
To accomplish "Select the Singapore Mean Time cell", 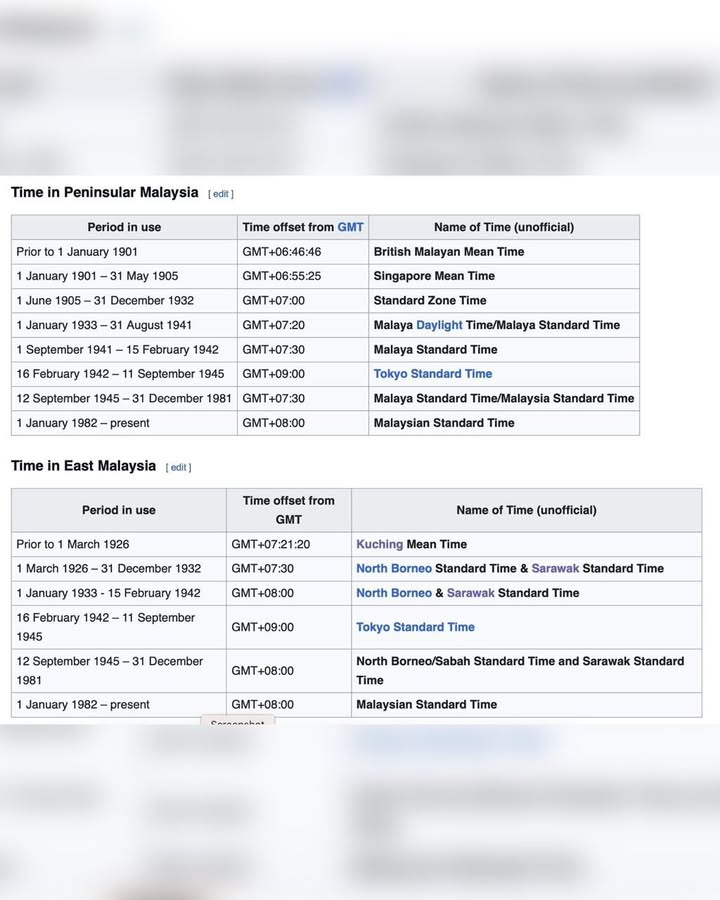I will [434, 276].
